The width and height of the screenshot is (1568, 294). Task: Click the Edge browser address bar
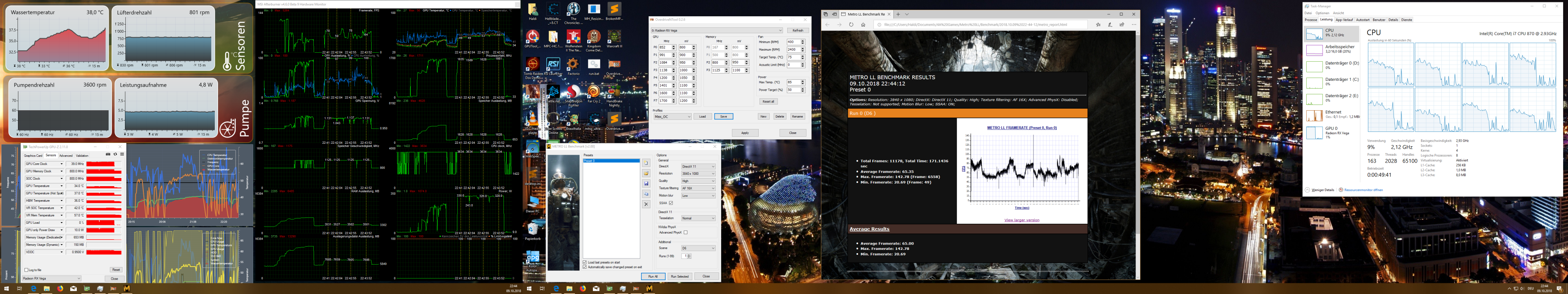(x=981, y=25)
